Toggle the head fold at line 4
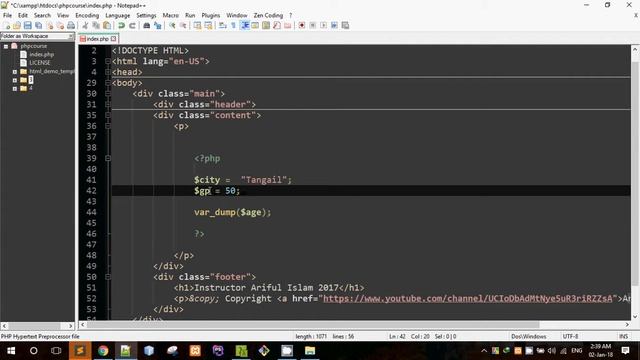This screenshot has height=360, width=640. 108,72
